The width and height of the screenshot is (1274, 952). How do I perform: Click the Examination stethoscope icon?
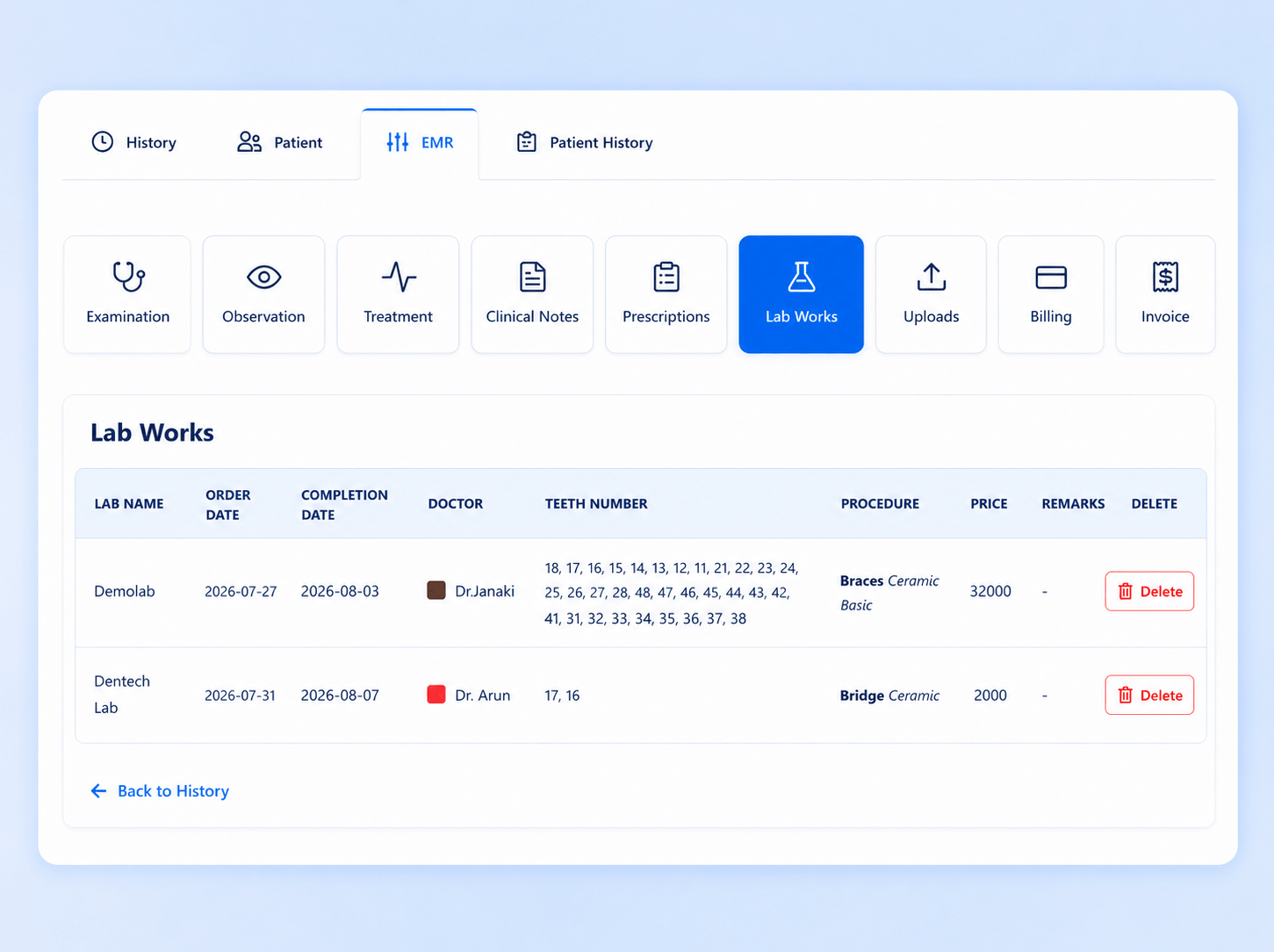128,277
